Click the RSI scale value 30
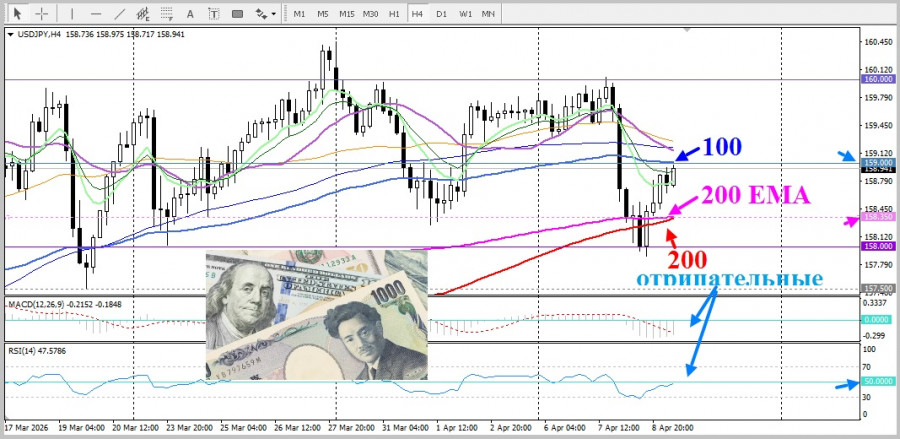Viewport: 900px width, 439px height. tap(867, 397)
